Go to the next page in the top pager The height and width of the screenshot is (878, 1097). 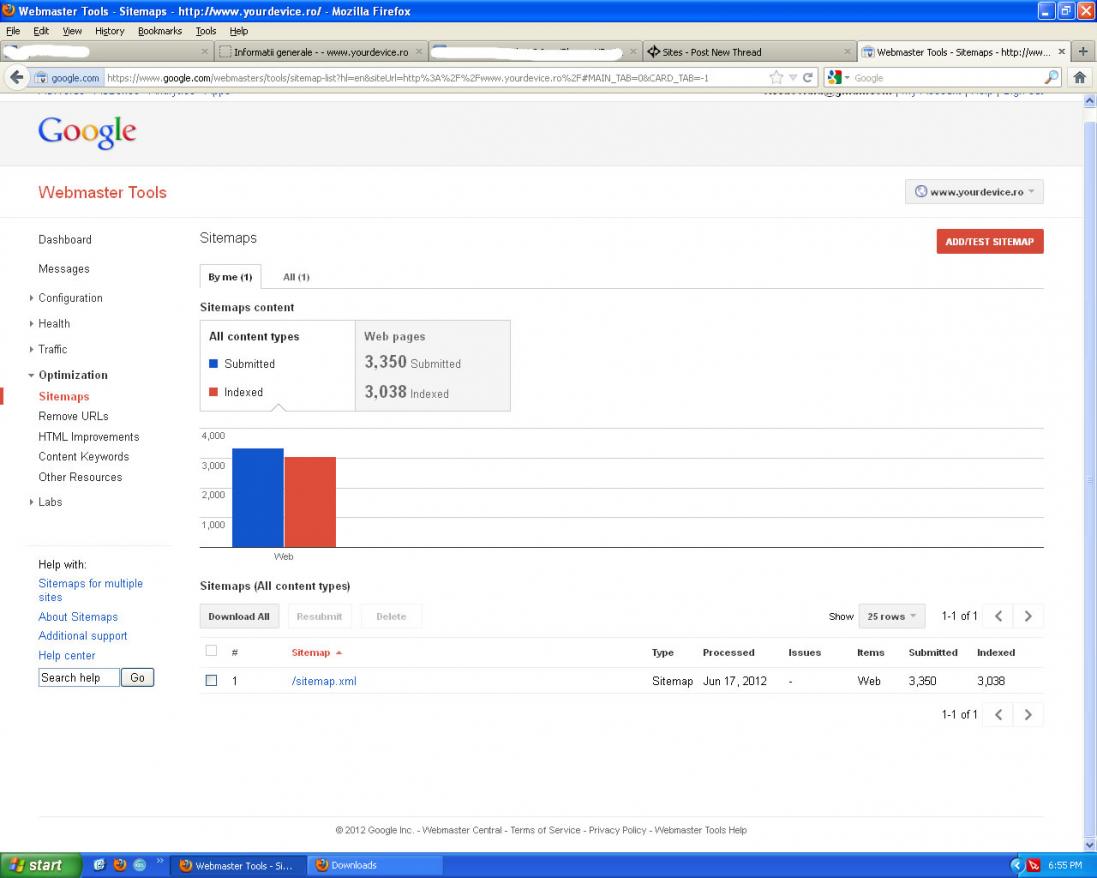pyautogui.click(x=1028, y=616)
